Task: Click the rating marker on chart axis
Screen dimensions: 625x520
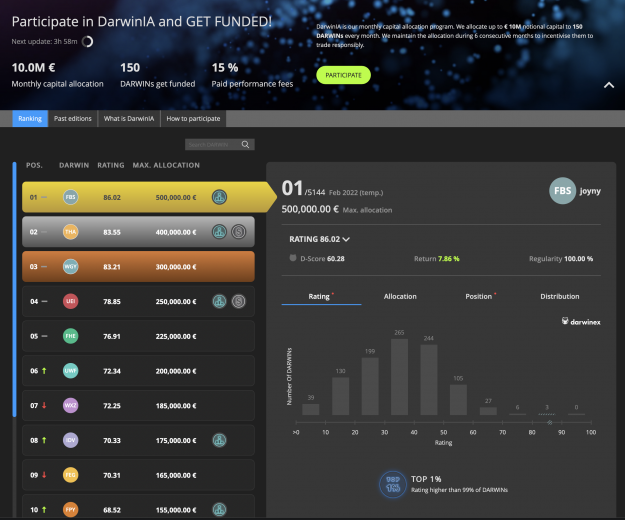Action: click(x=550, y=422)
